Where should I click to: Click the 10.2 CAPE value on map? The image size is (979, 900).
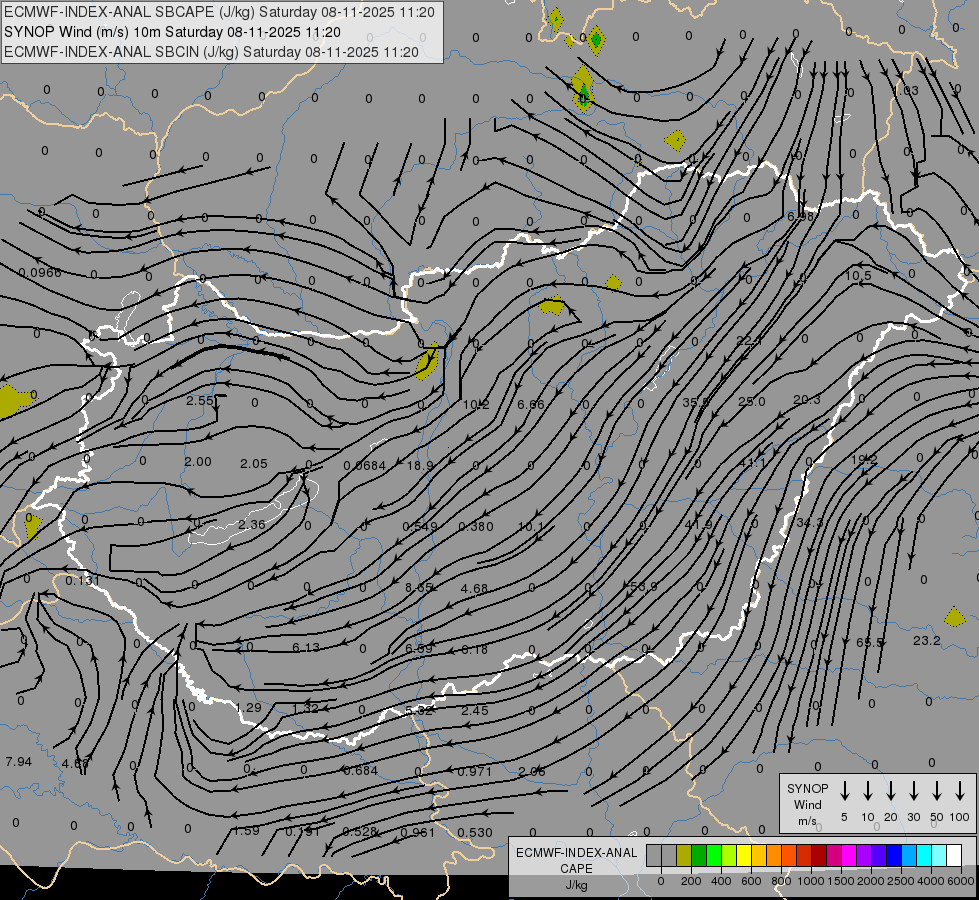click(x=476, y=405)
